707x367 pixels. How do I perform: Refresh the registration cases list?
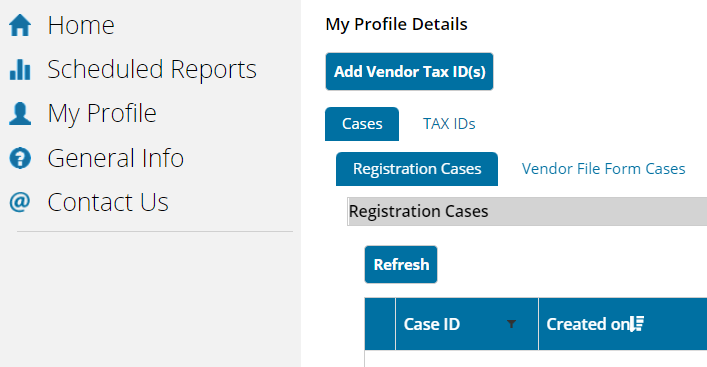(x=401, y=265)
